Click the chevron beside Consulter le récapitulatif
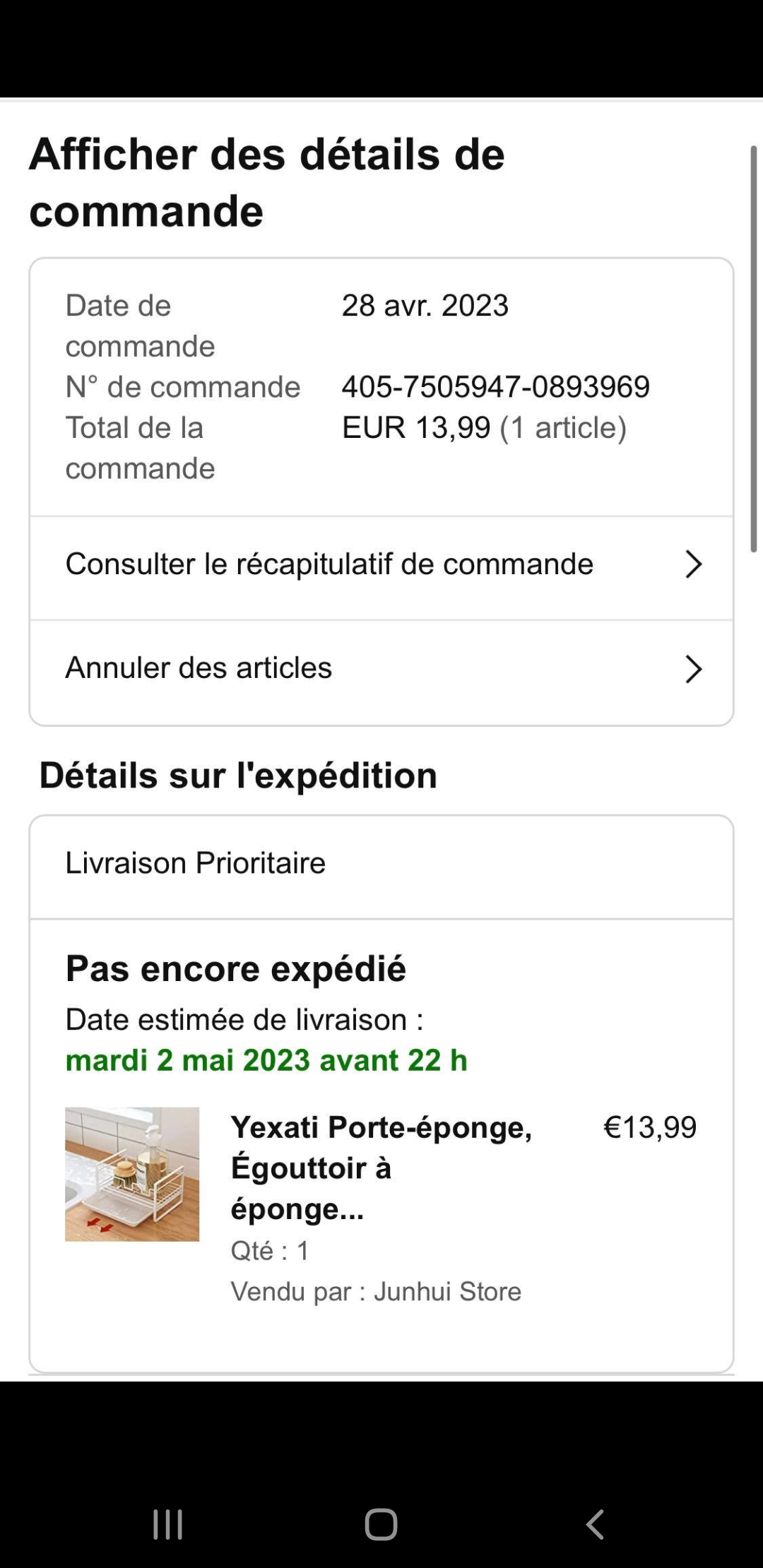Viewport: 763px width, 1568px height. pos(693,564)
